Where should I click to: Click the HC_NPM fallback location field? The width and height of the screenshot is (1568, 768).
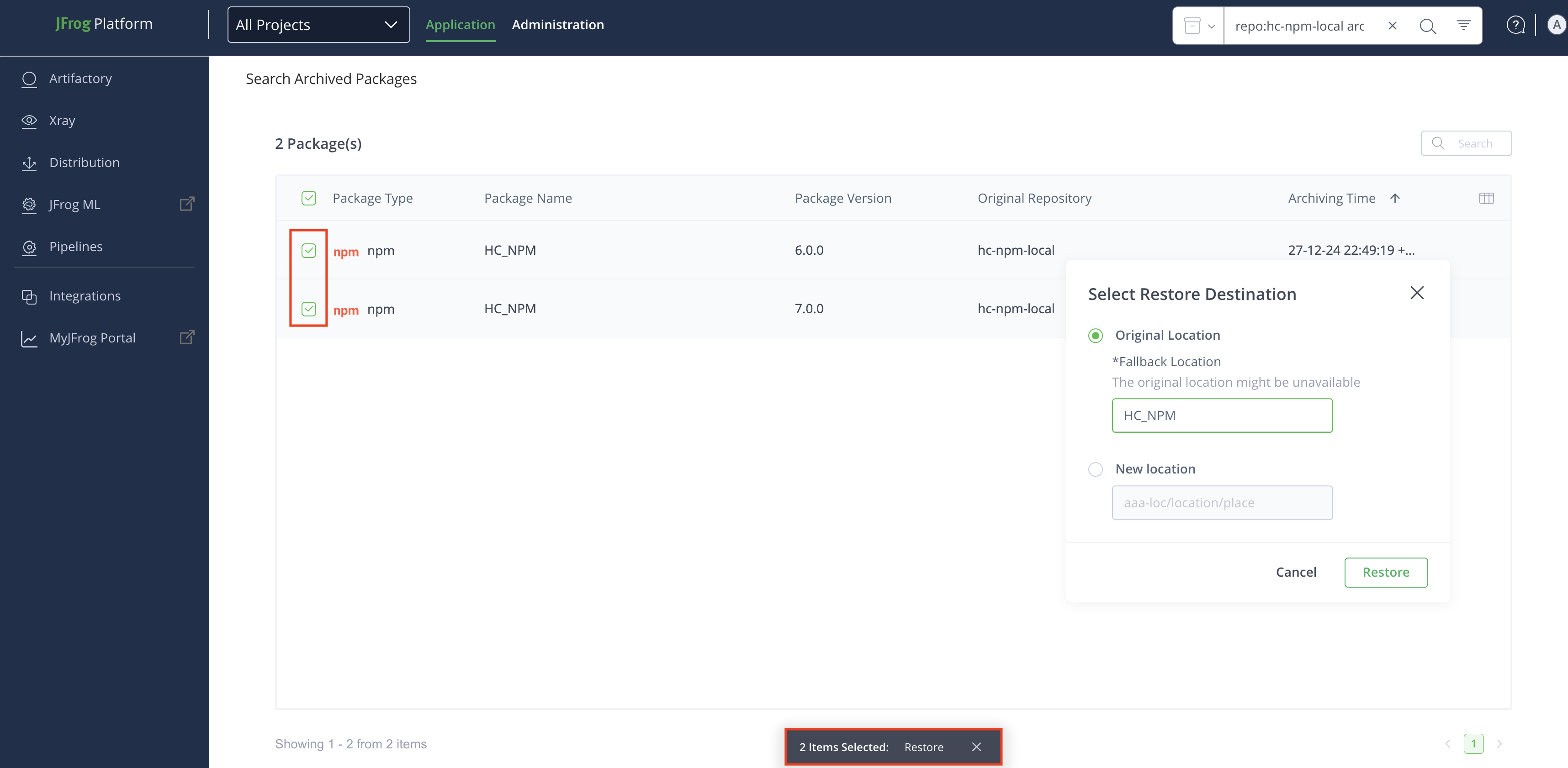tap(1222, 416)
